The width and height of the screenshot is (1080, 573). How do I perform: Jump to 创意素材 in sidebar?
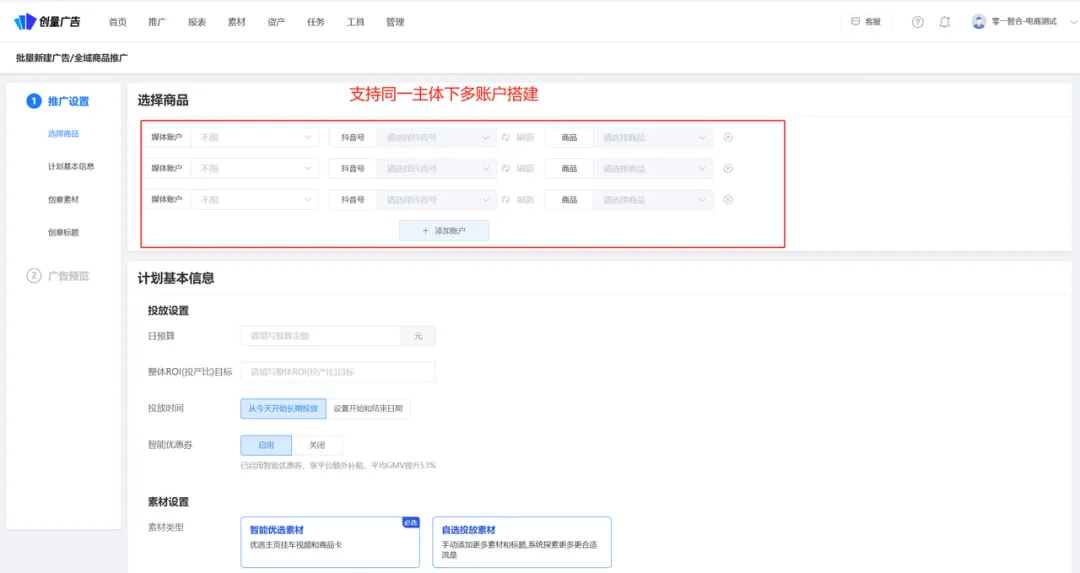coord(63,200)
